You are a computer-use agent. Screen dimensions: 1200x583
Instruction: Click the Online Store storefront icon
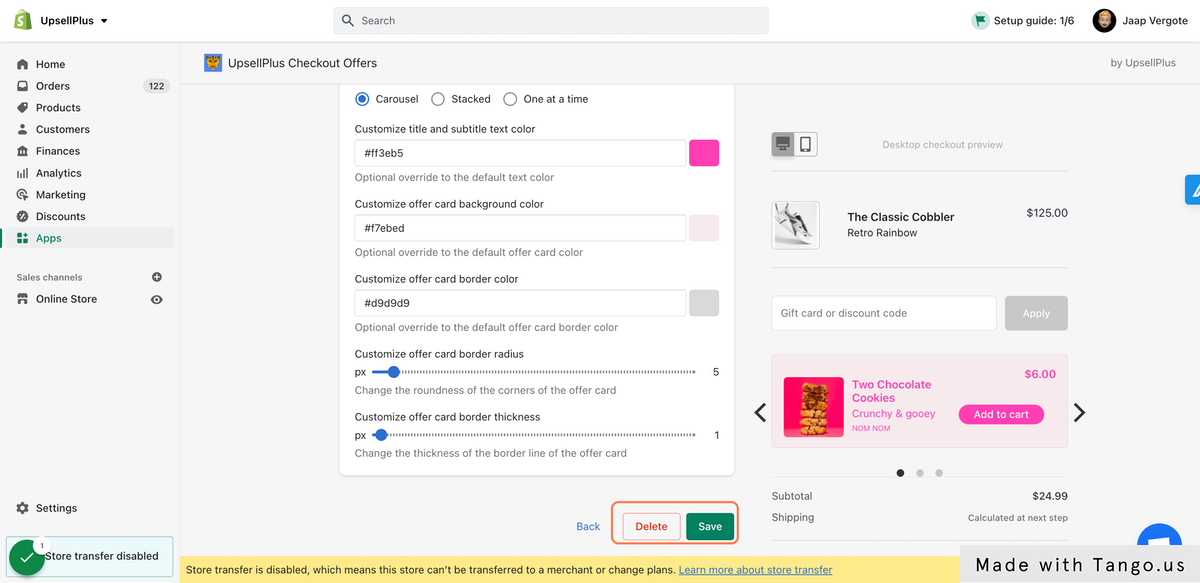[x=23, y=299]
